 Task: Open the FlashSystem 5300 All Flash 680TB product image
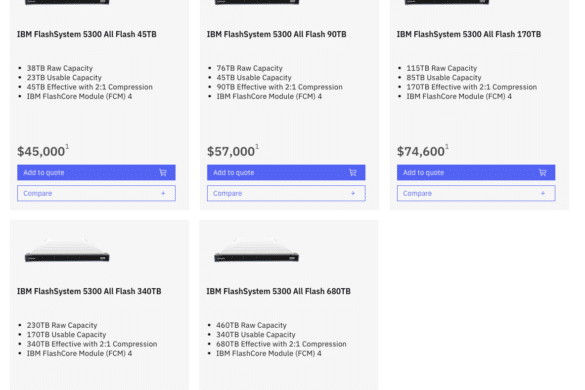[257, 250]
